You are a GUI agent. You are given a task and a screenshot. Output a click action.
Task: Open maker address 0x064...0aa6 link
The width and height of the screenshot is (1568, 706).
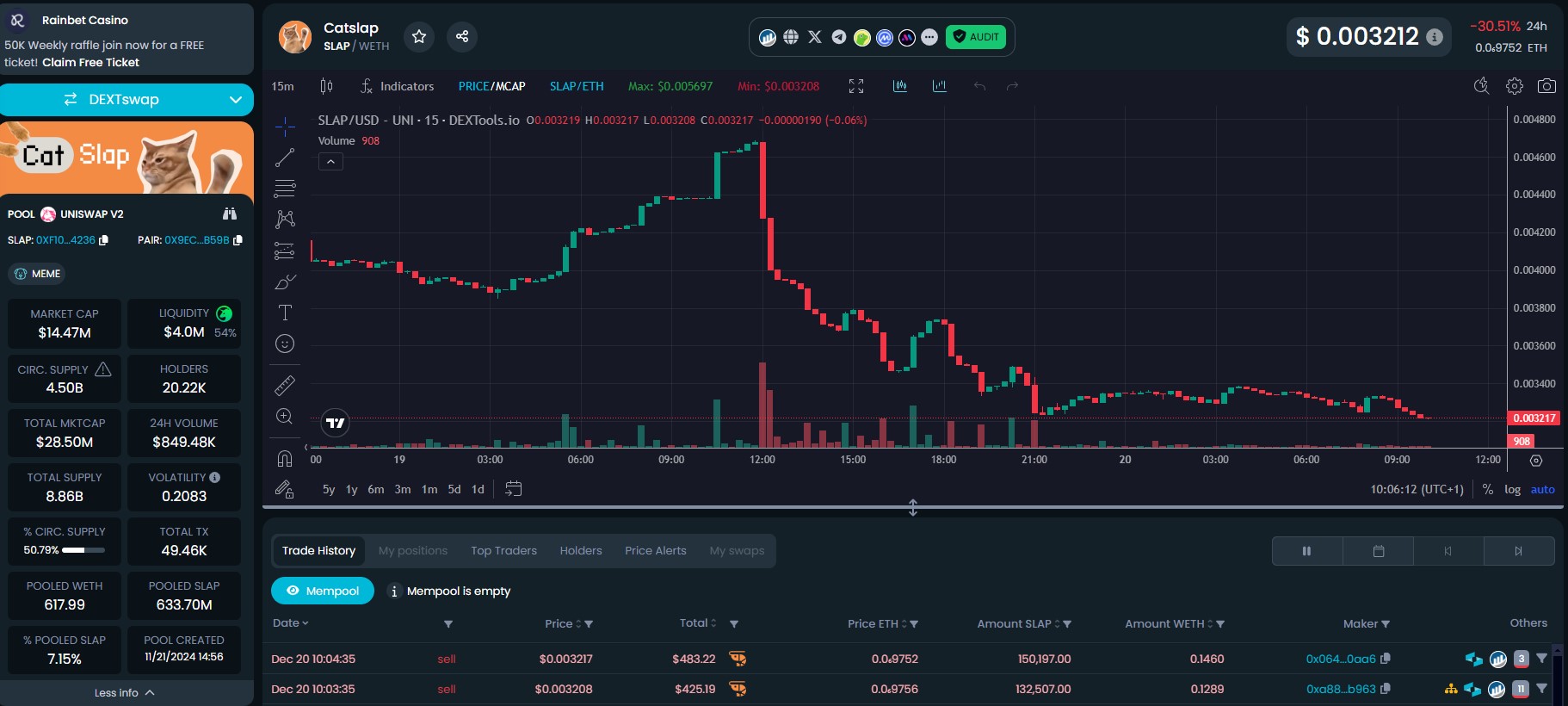pos(1341,659)
